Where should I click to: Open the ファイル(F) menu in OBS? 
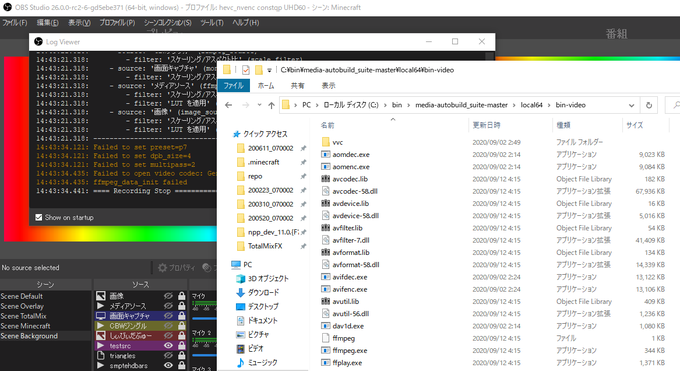(15, 23)
